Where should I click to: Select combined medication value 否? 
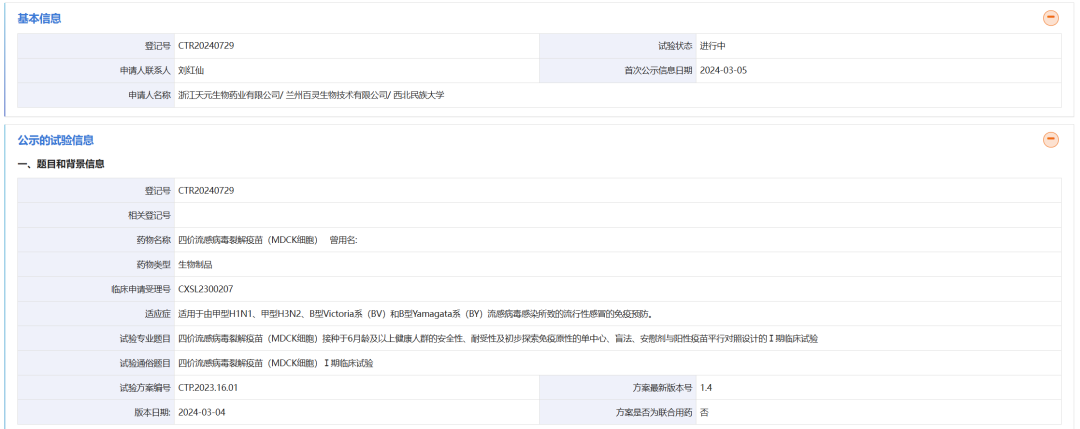pyautogui.click(x=704, y=412)
